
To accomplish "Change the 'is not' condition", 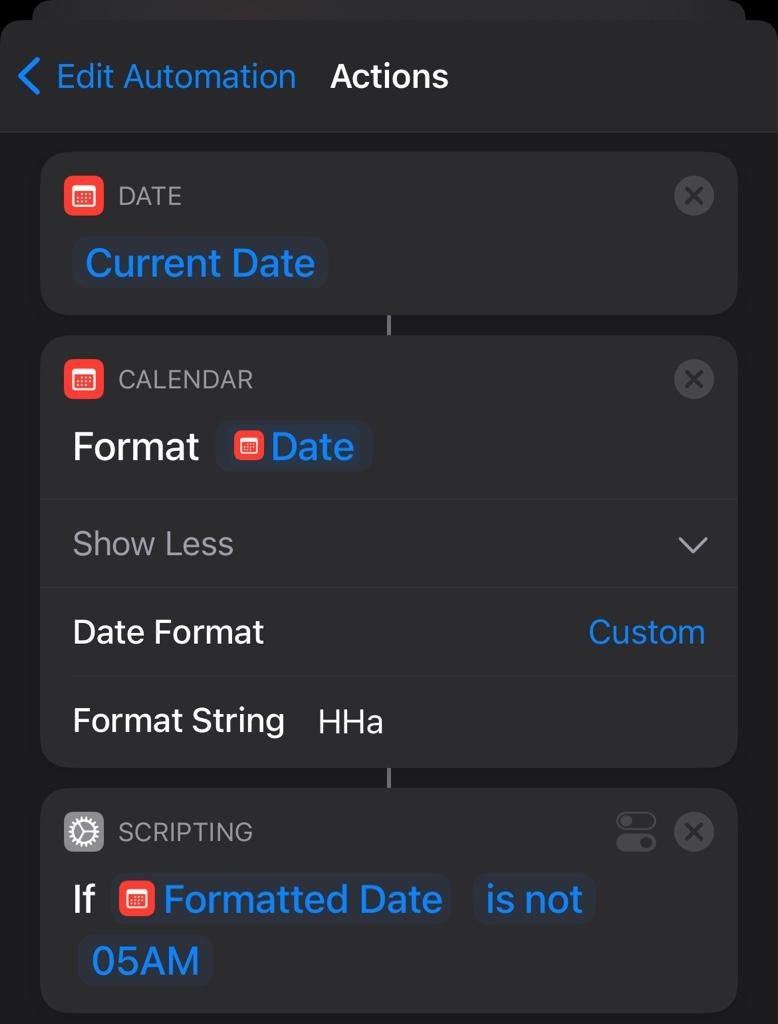I will (x=534, y=900).
